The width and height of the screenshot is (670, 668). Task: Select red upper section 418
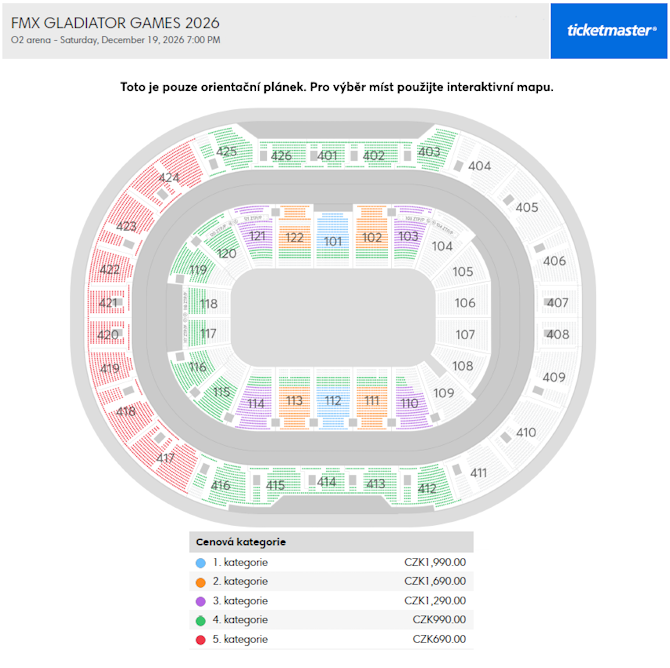click(125, 411)
